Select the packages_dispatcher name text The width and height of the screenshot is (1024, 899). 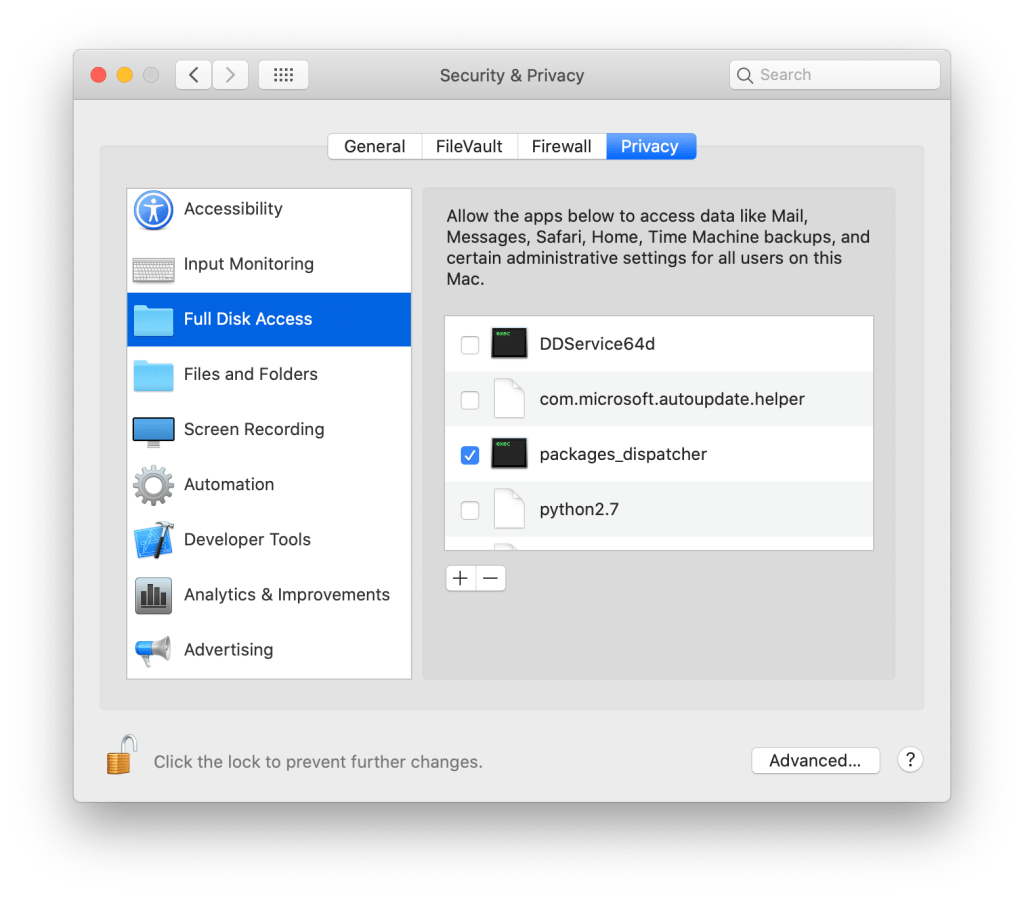click(x=623, y=454)
